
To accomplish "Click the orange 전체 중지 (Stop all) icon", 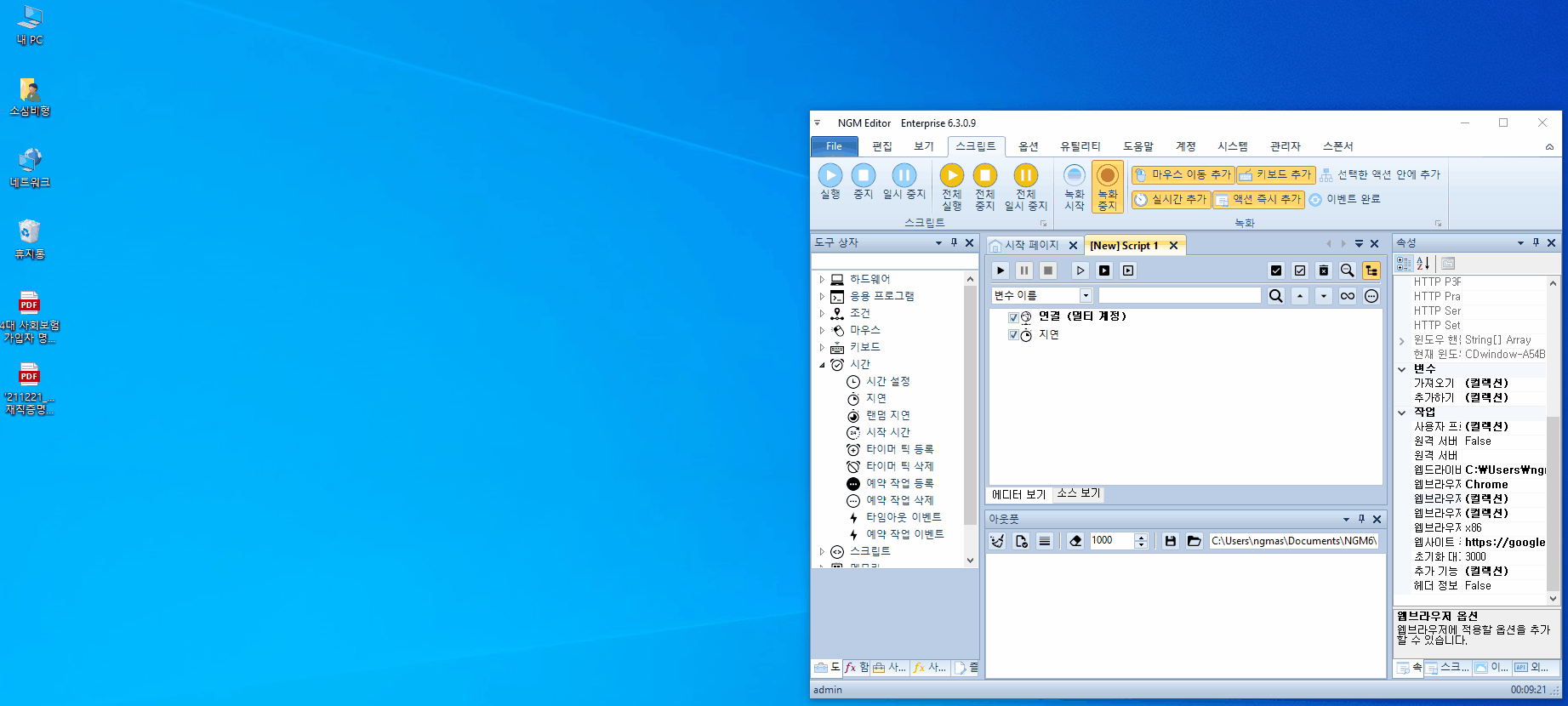I will tap(985, 187).
